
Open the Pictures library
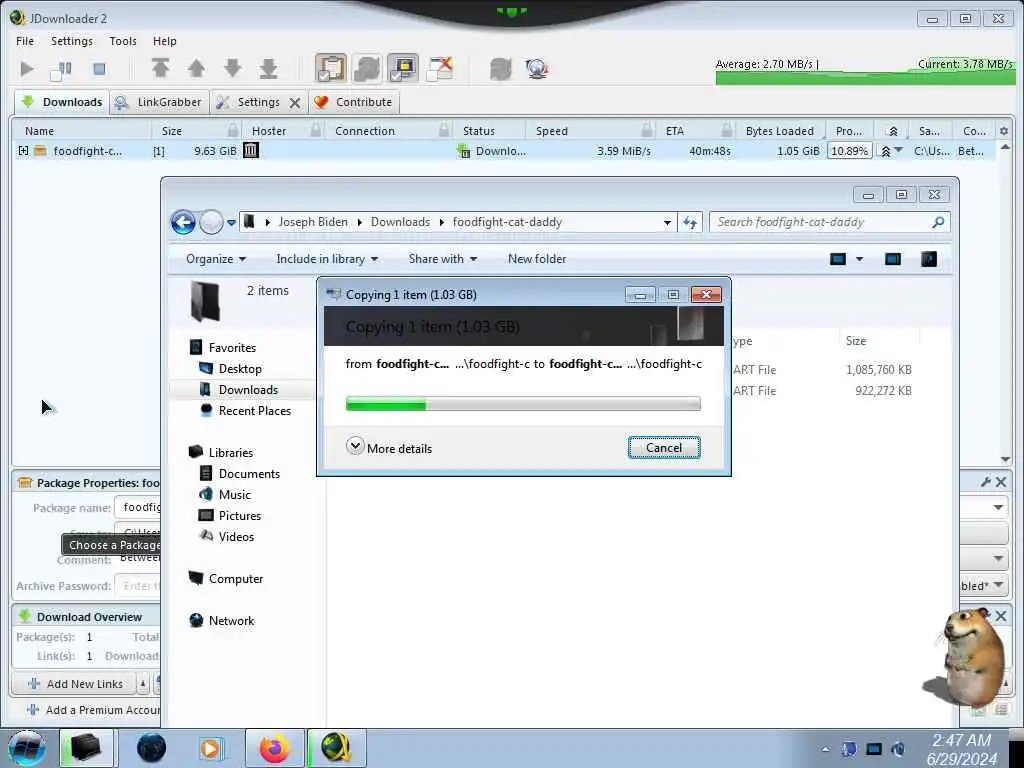coord(240,515)
